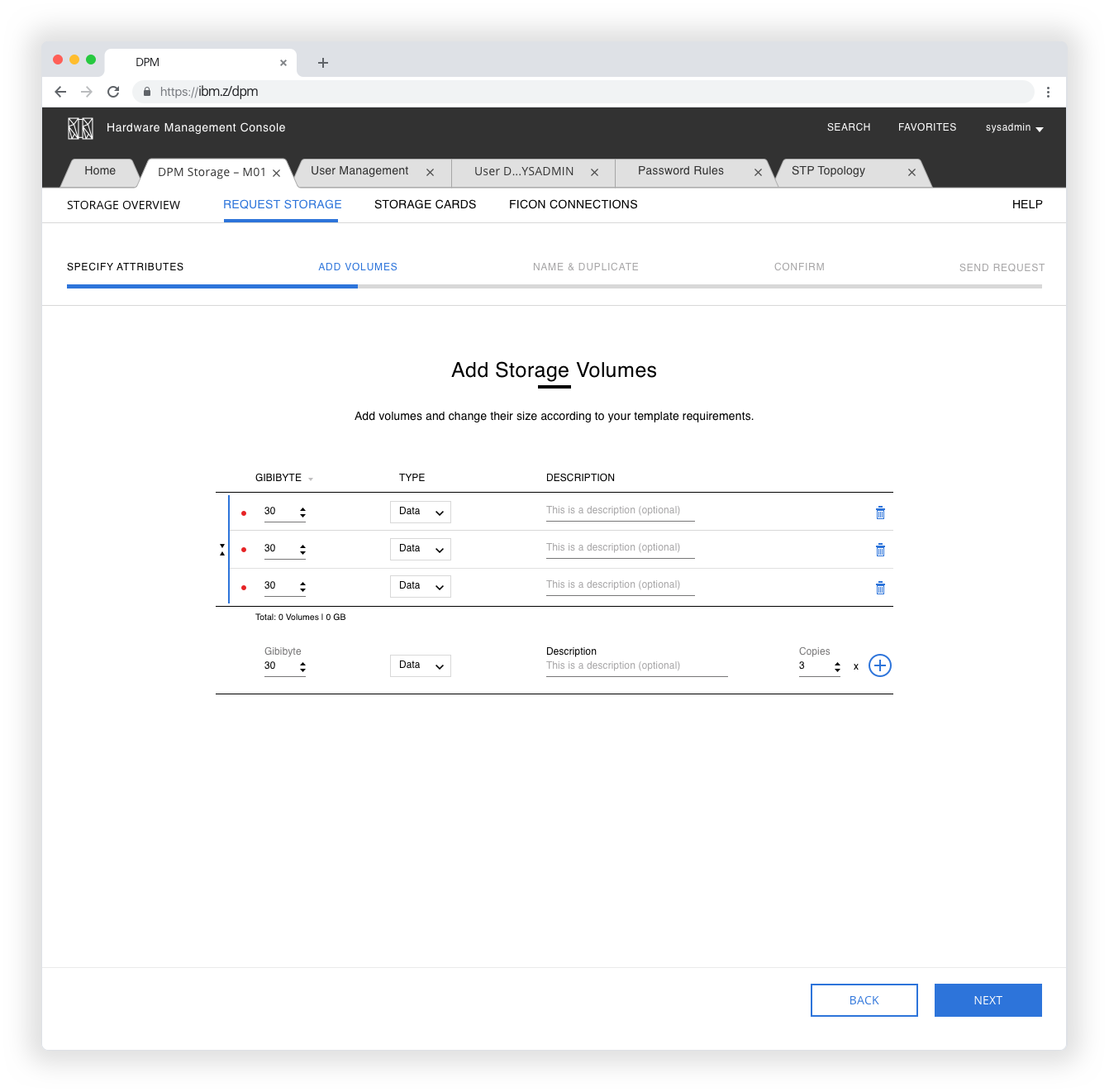The width and height of the screenshot is (1109, 1092).
Task: Remove the third volume row via trash icon
Action: 880,587
